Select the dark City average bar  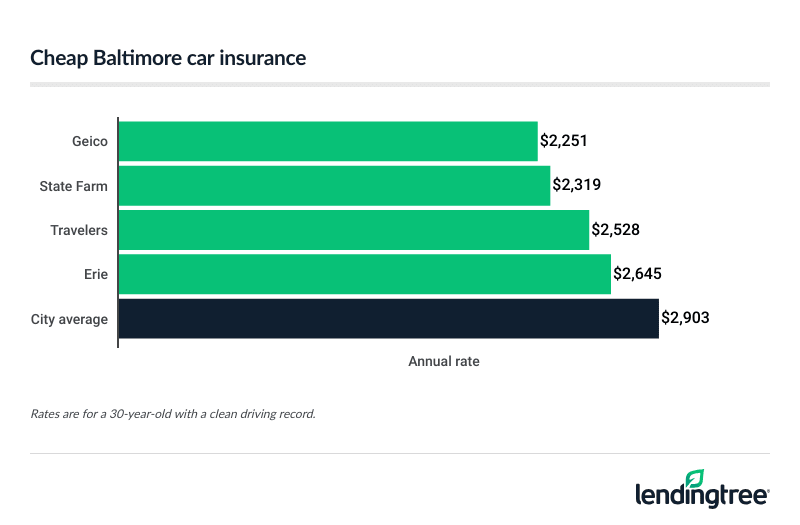[x=389, y=318]
